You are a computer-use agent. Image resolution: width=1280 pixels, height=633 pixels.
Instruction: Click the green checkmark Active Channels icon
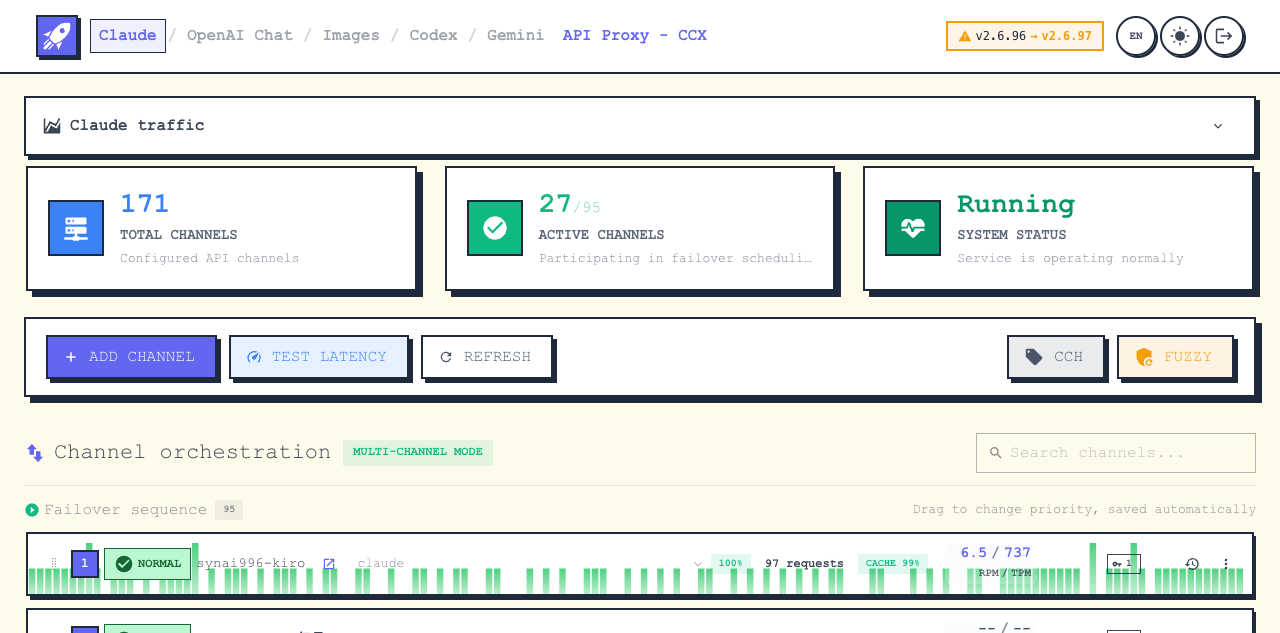point(495,228)
